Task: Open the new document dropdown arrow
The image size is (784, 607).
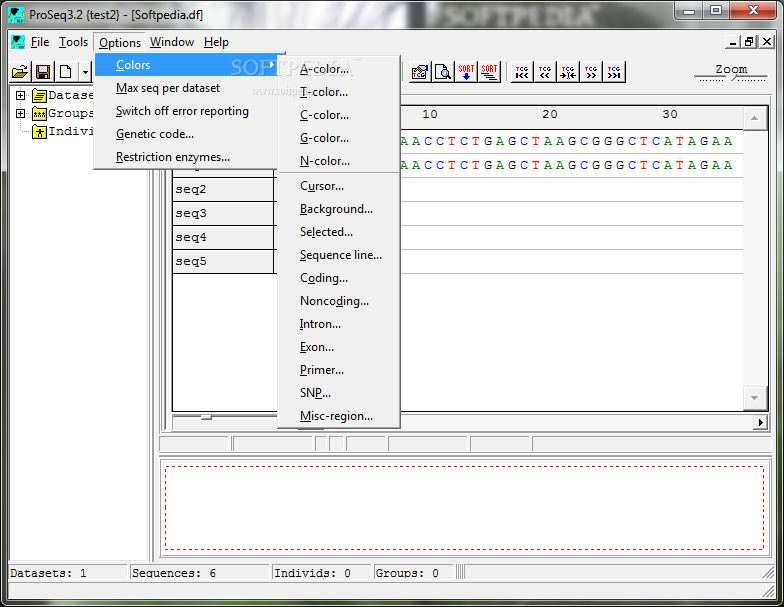Action: 85,72
